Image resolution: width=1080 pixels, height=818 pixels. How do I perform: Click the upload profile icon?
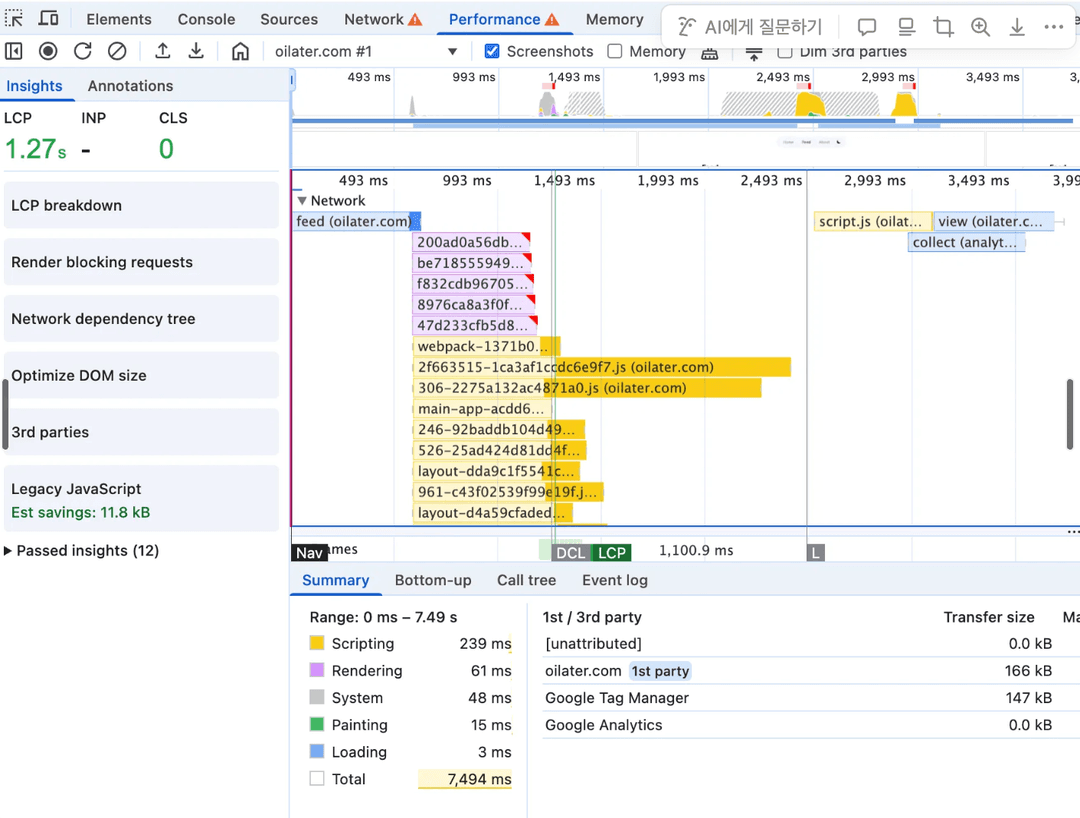coord(162,51)
